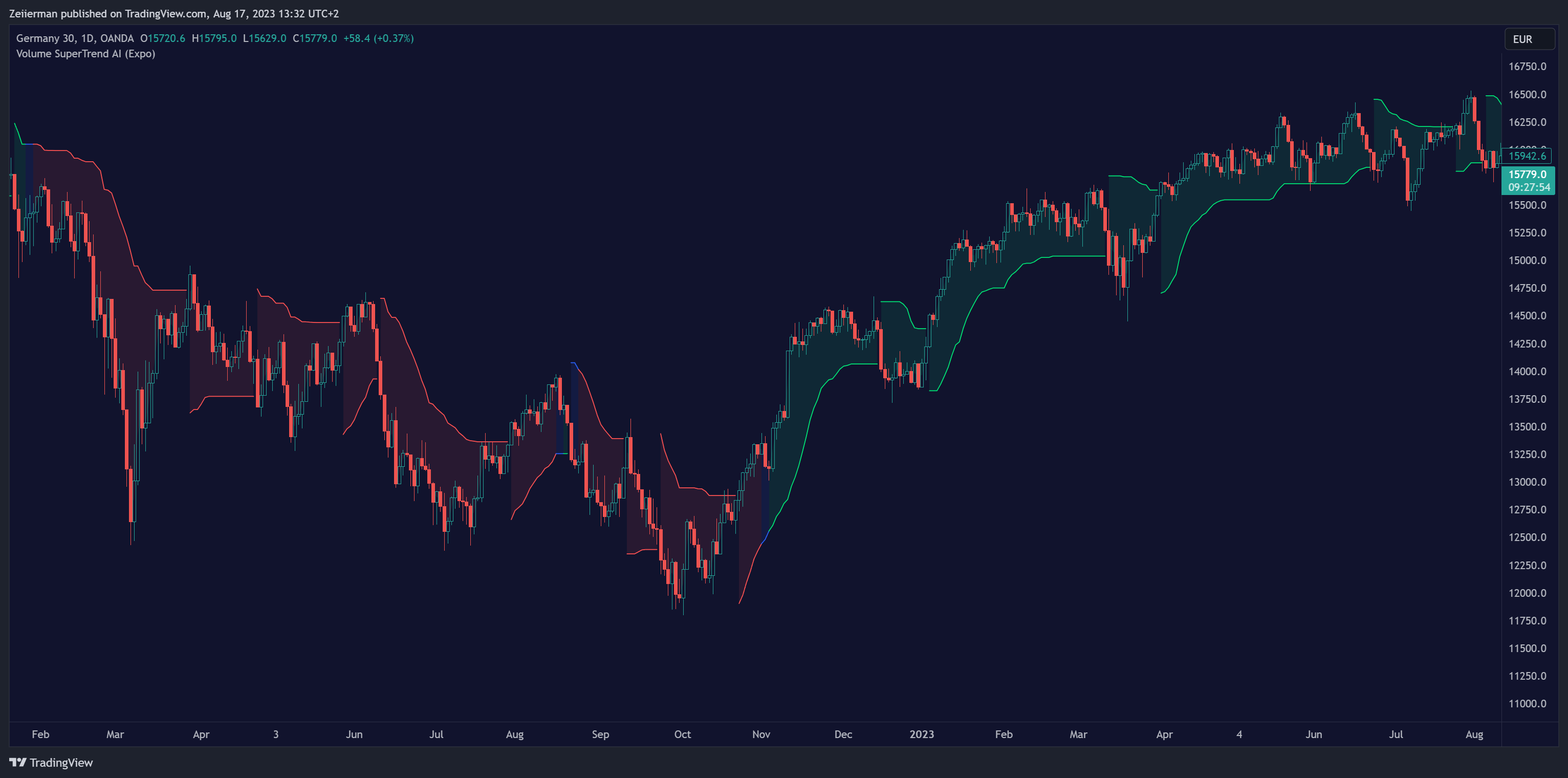Image resolution: width=1568 pixels, height=778 pixels.
Task: Click the 14500.0 price axis label
Action: coord(1527,316)
